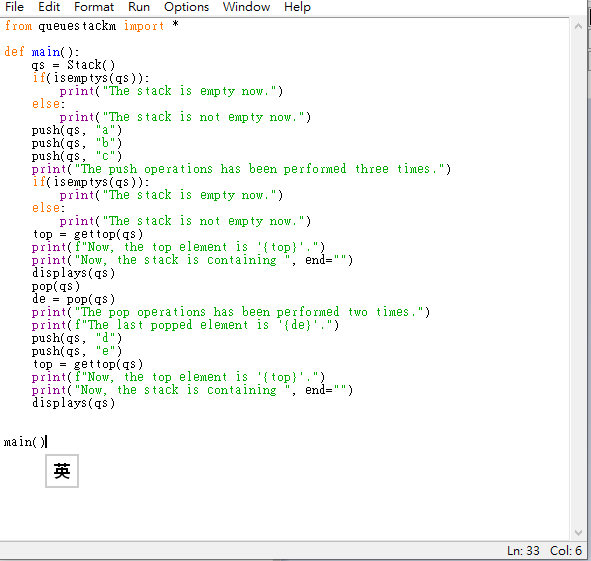Open the Run menu
591x561 pixels.
tap(139, 7)
